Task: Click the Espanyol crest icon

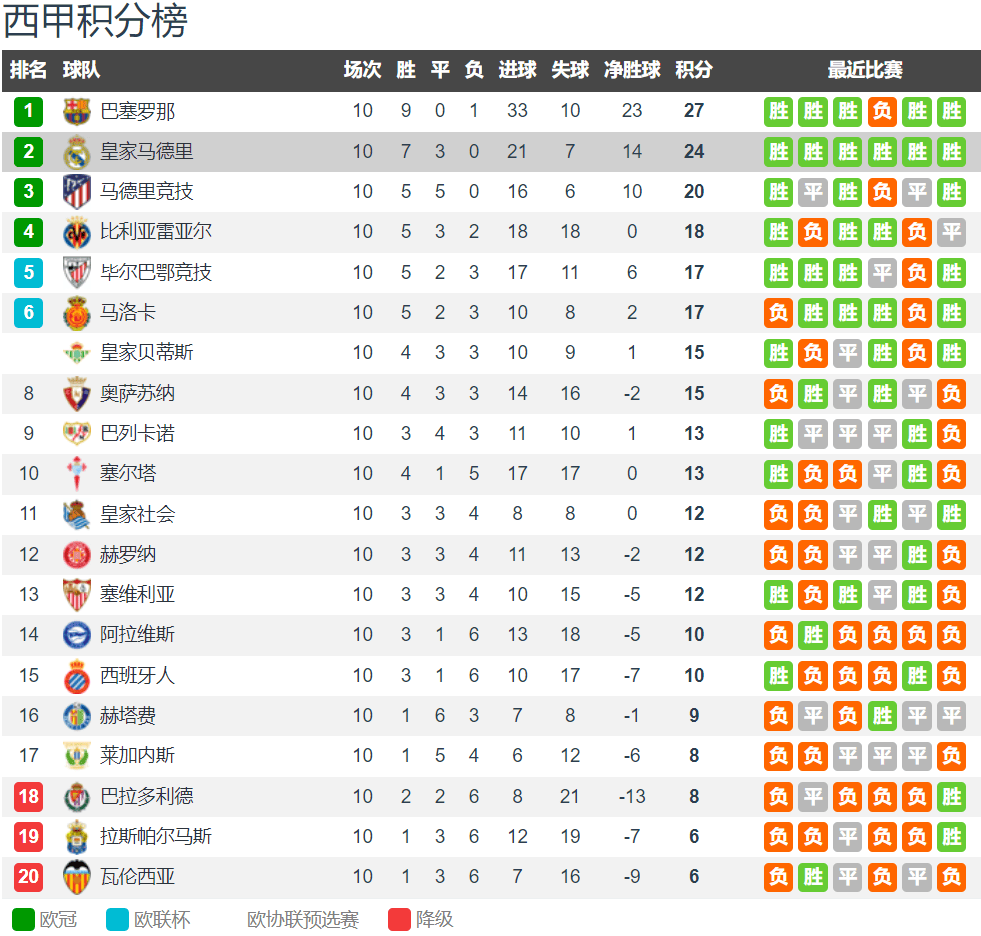Action: (x=76, y=676)
